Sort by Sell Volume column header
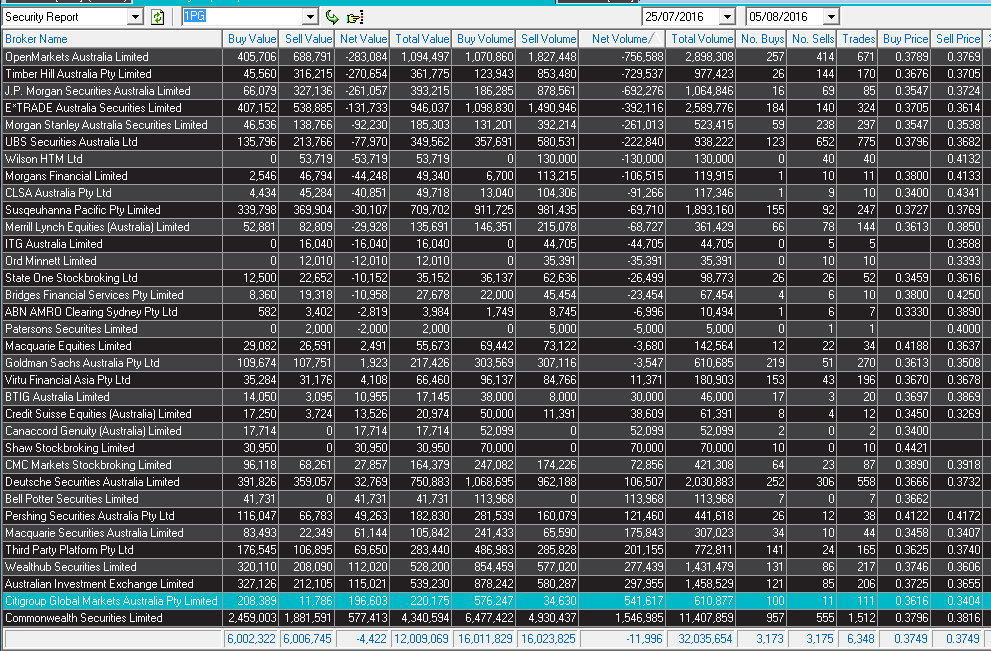 coord(547,39)
